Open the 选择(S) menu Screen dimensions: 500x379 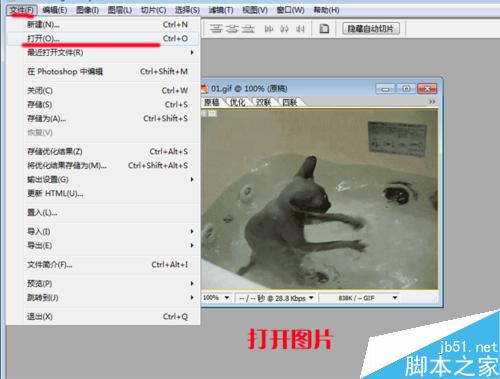click(x=187, y=10)
